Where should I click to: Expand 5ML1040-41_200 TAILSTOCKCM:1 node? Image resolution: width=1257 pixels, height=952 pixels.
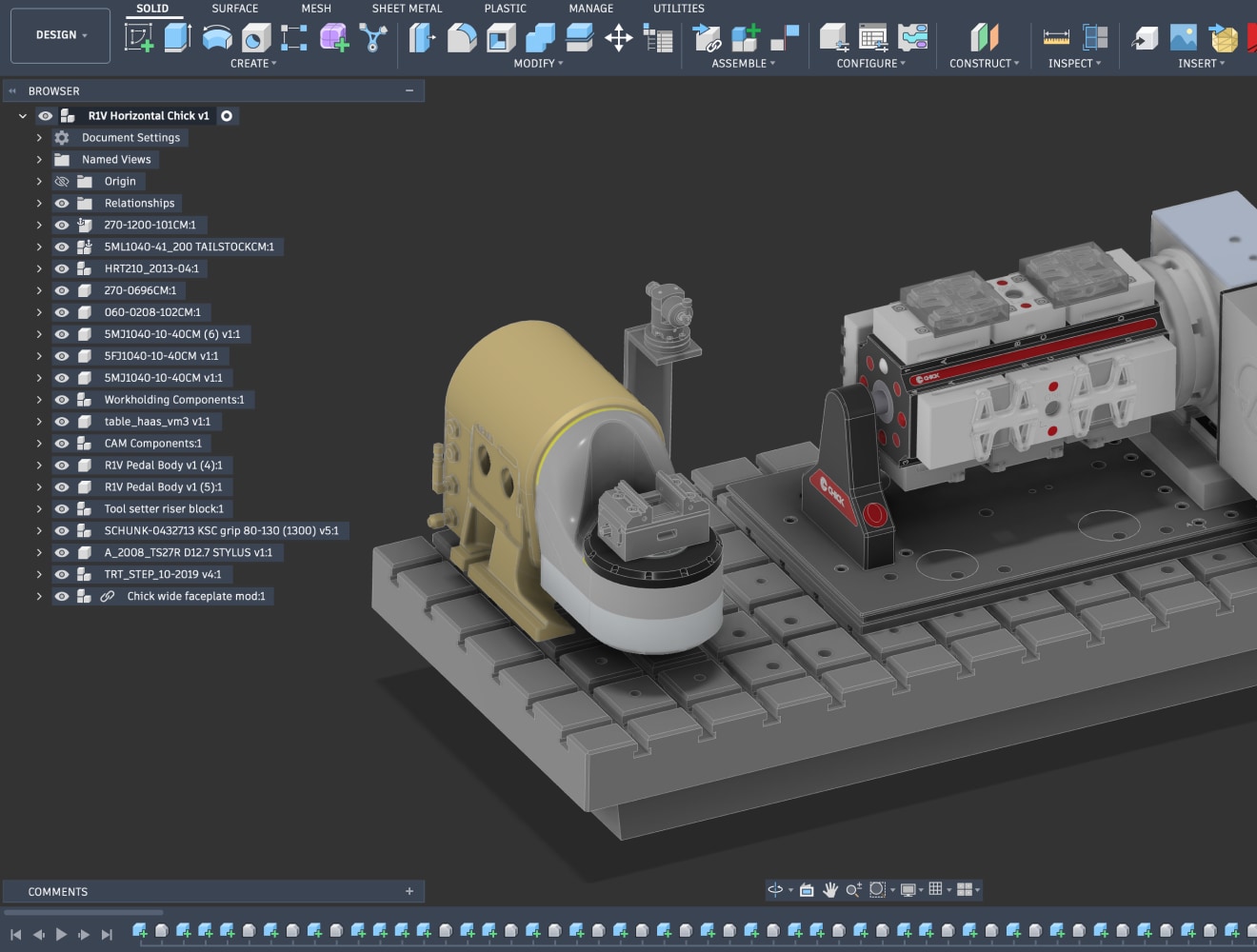(x=39, y=247)
